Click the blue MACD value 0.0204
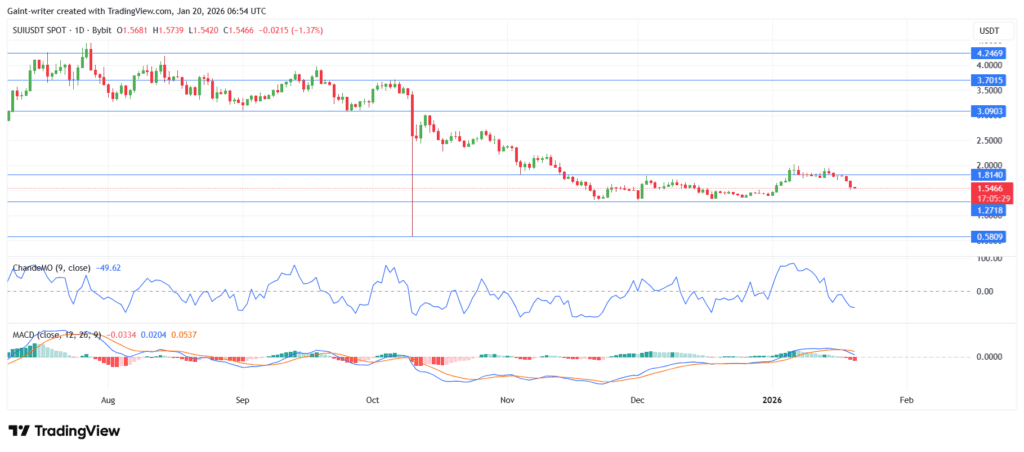This screenshot has height=452, width=1024. (154, 335)
